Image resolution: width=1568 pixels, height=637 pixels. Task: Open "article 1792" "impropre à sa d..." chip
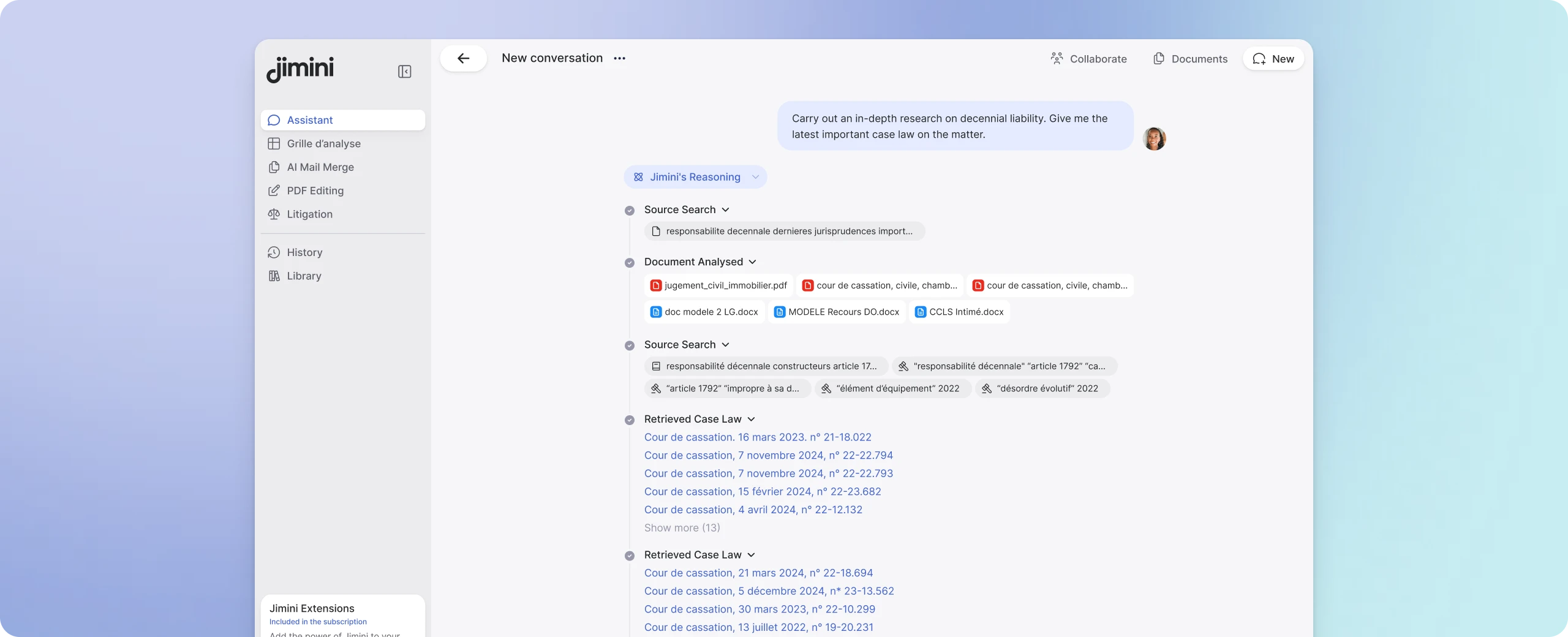coord(728,388)
